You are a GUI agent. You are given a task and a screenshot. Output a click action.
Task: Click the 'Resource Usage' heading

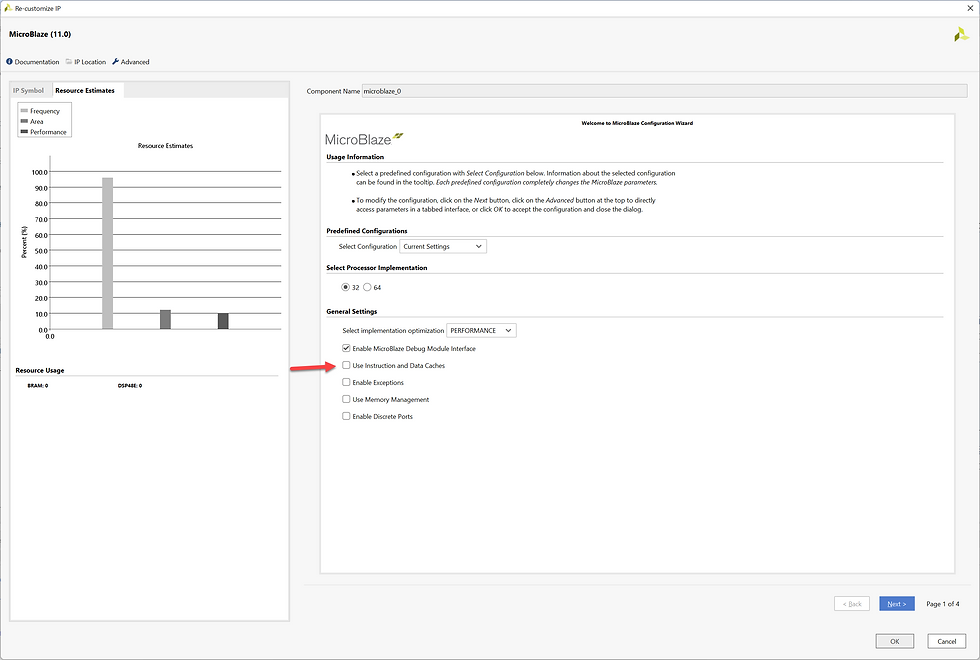(x=40, y=371)
